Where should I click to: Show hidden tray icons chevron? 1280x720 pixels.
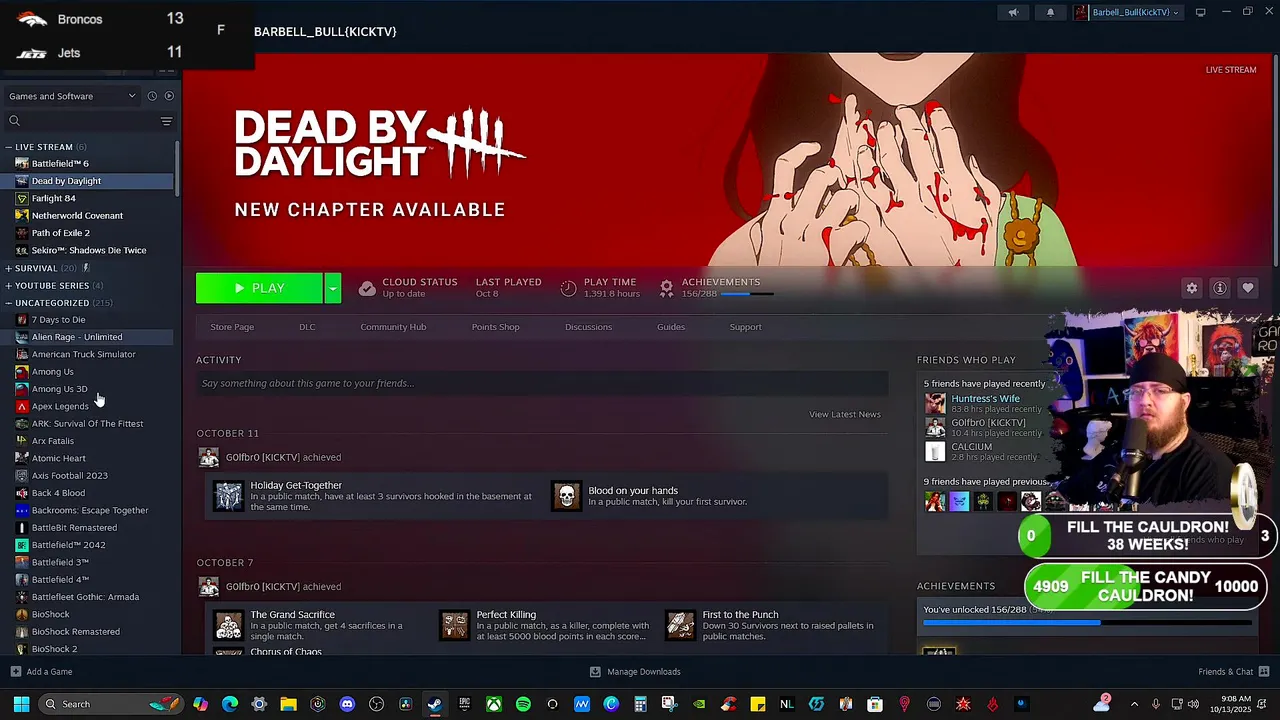pyautogui.click(x=1136, y=704)
